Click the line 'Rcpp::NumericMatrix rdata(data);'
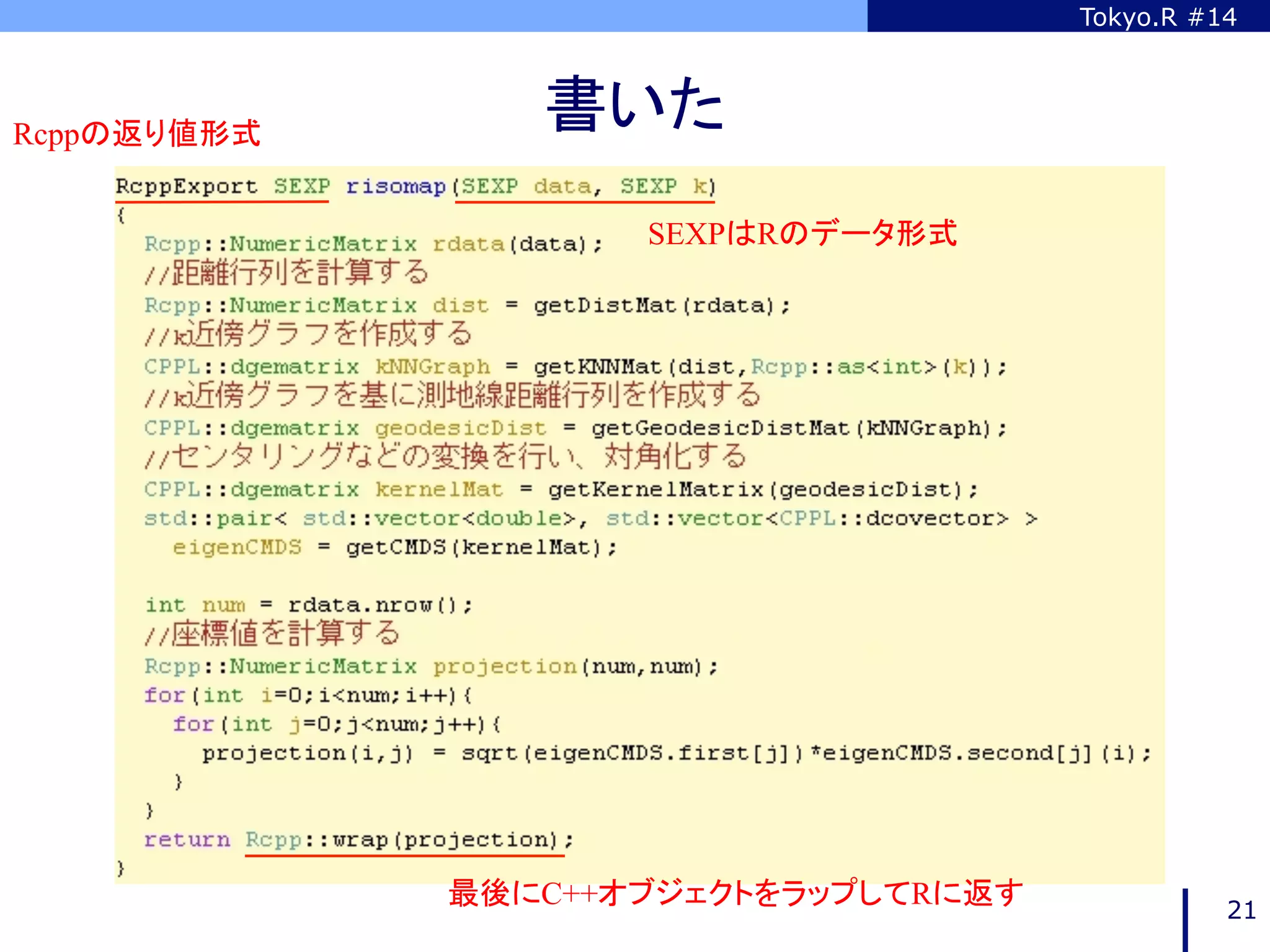This screenshot has width=1270, height=952. point(373,244)
